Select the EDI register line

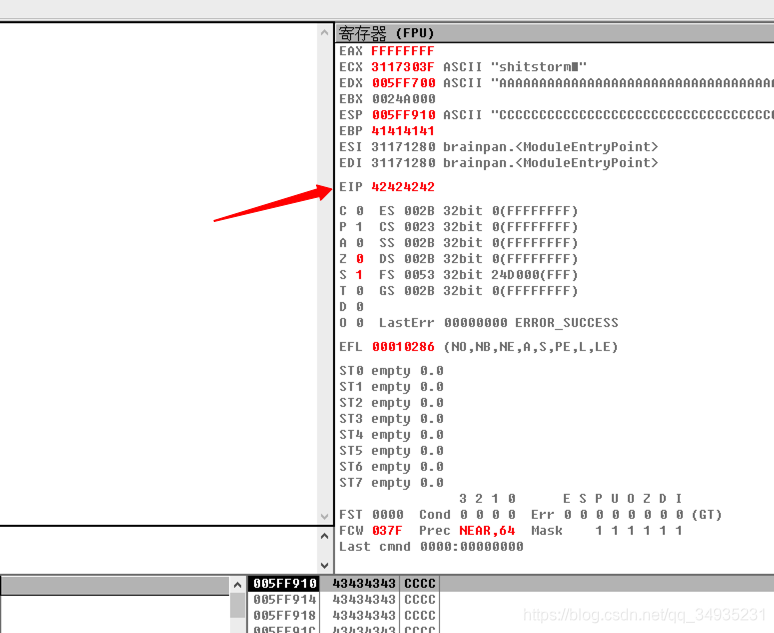499,163
